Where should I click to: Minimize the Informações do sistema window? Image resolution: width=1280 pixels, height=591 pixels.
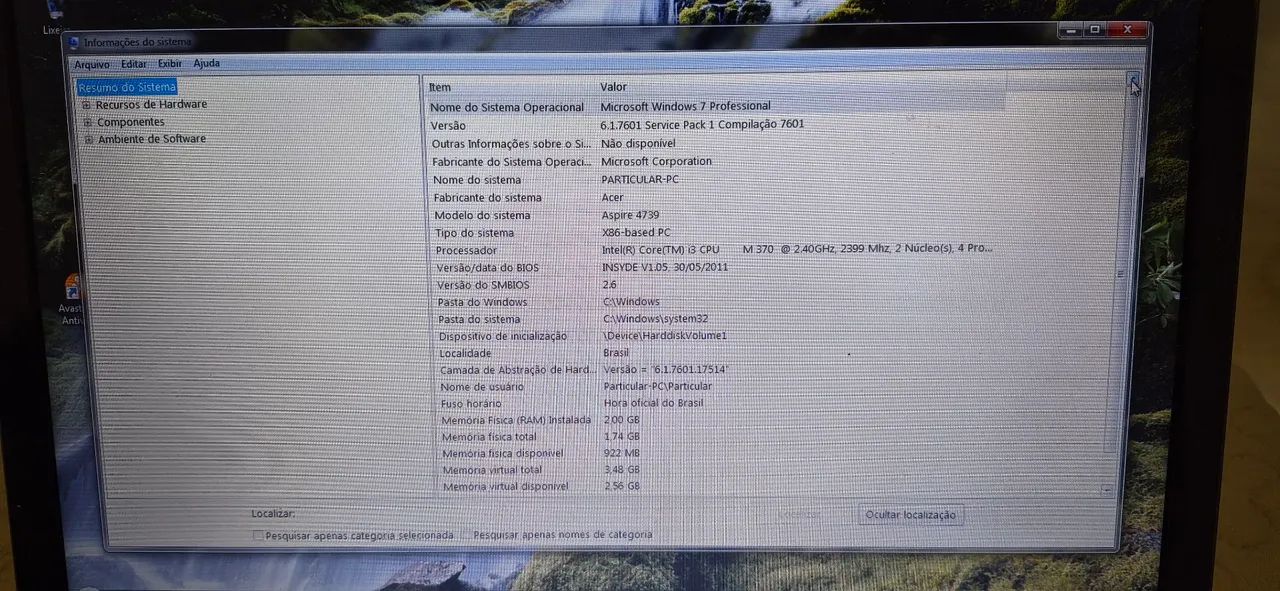click(x=1071, y=30)
